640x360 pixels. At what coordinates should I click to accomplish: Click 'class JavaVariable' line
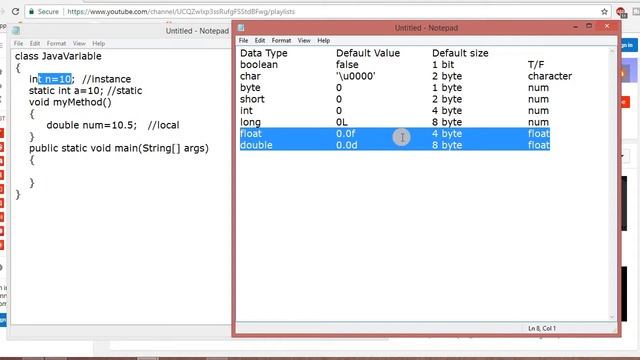pyautogui.click(x=58, y=56)
